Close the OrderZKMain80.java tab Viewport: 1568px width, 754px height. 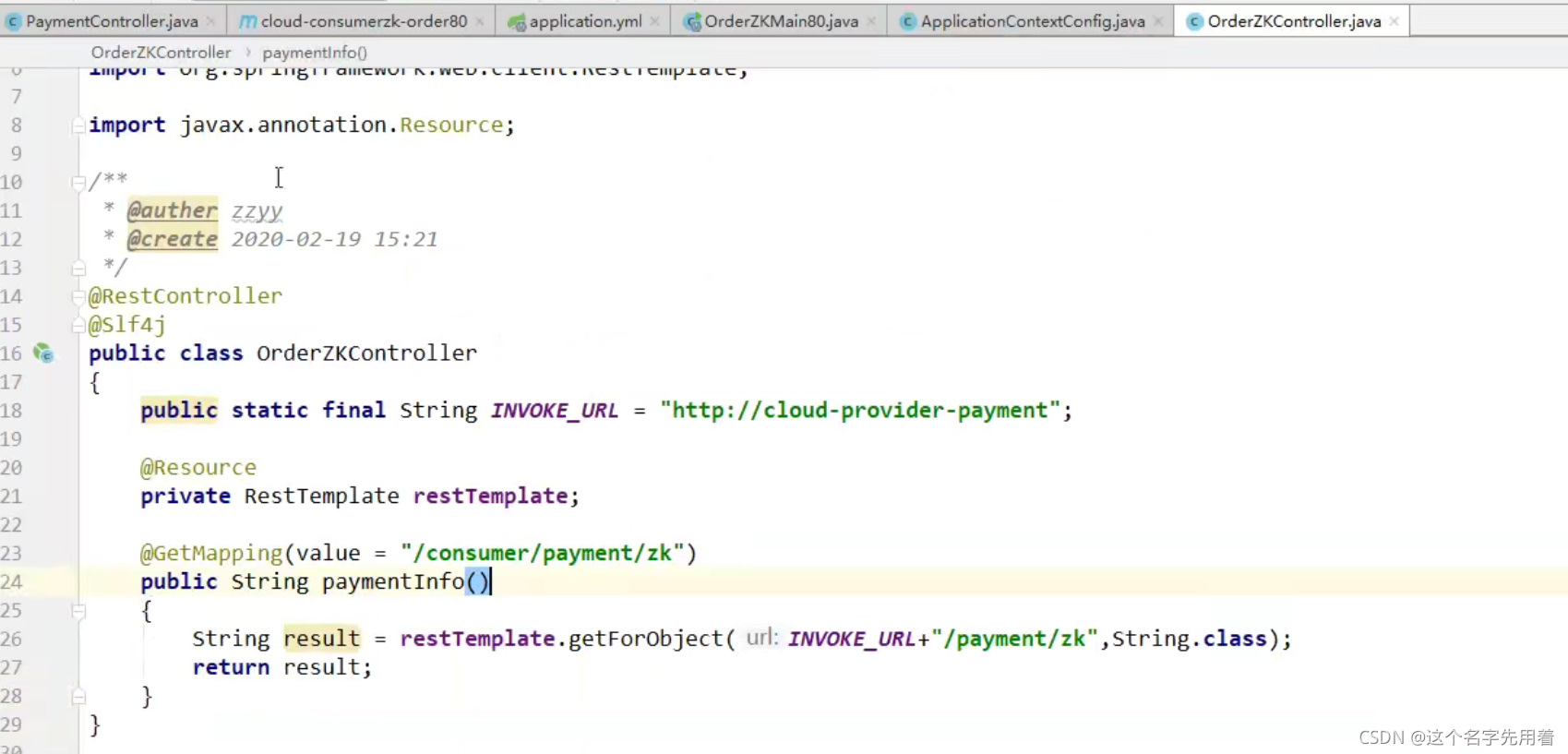(x=871, y=21)
